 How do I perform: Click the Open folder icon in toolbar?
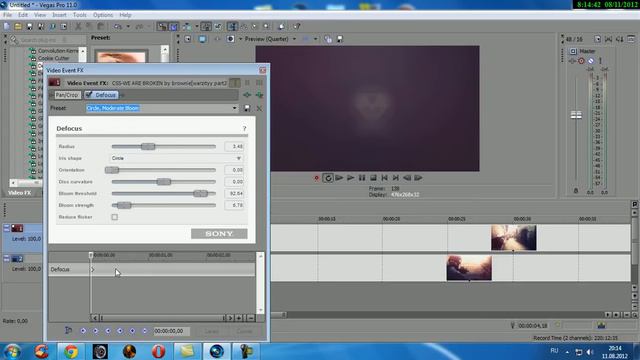(x=18, y=27)
